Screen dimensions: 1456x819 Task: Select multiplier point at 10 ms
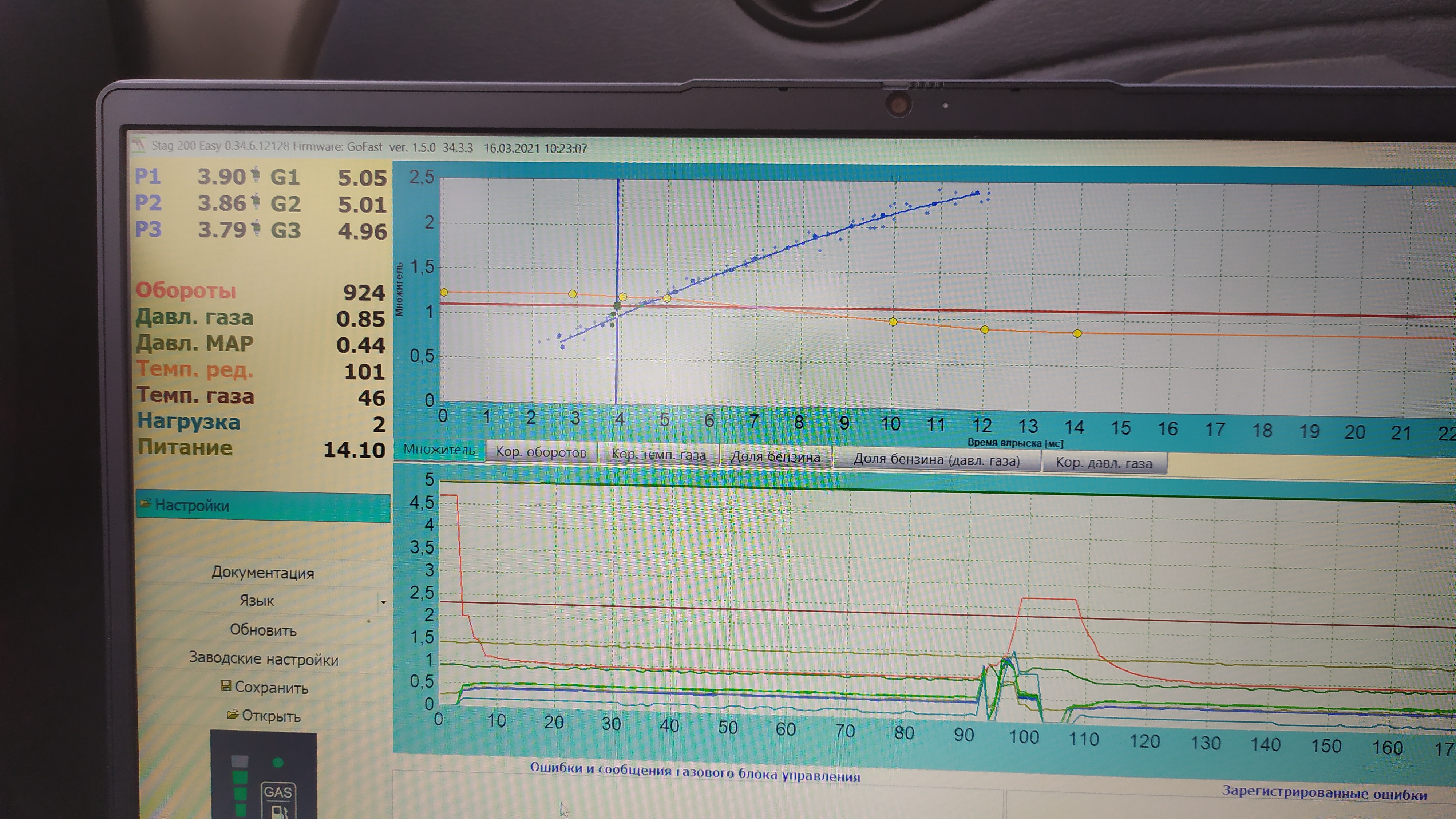click(893, 322)
